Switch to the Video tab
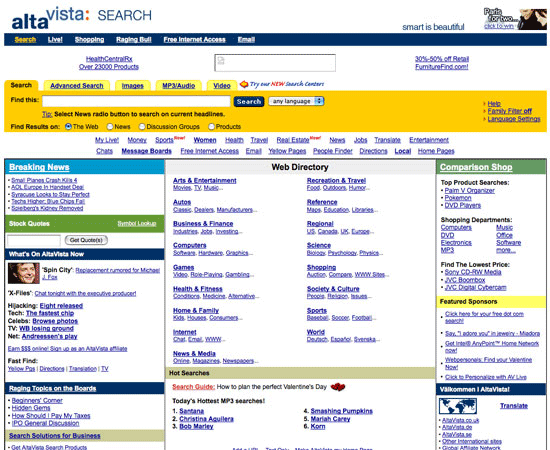The height and width of the screenshot is (450, 550). [x=222, y=86]
